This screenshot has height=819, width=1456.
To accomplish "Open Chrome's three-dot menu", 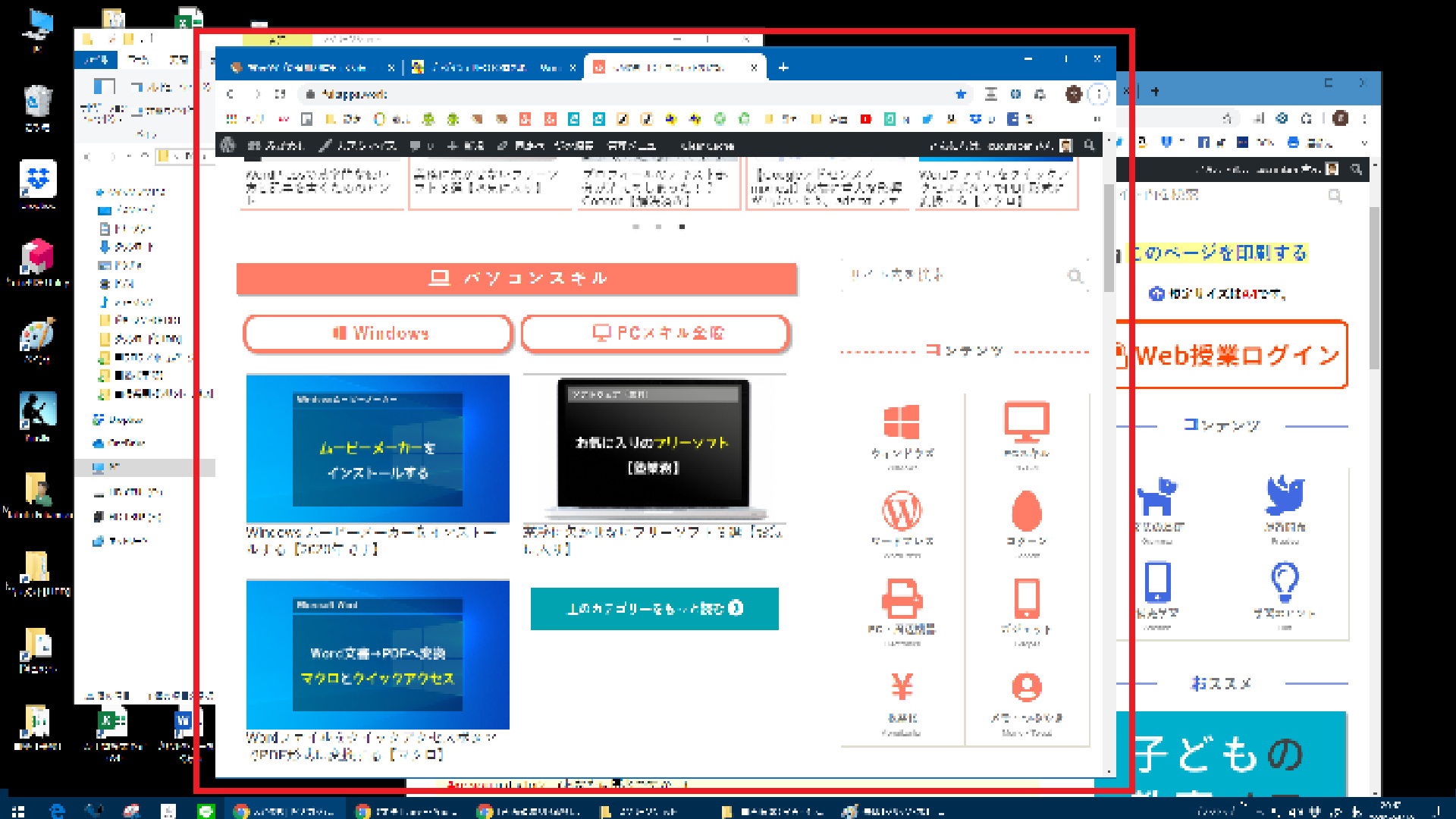I will tap(1098, 94).
